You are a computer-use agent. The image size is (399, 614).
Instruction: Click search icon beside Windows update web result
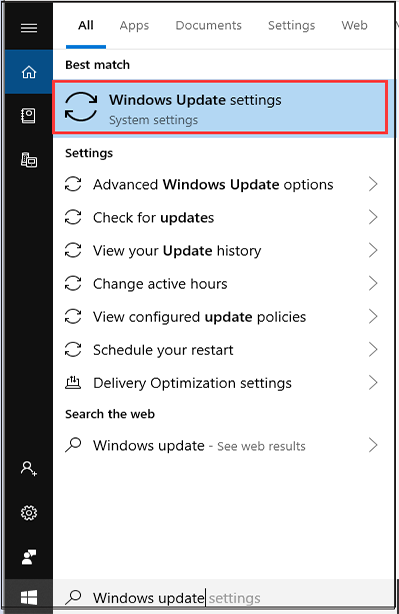click(73, 445)
